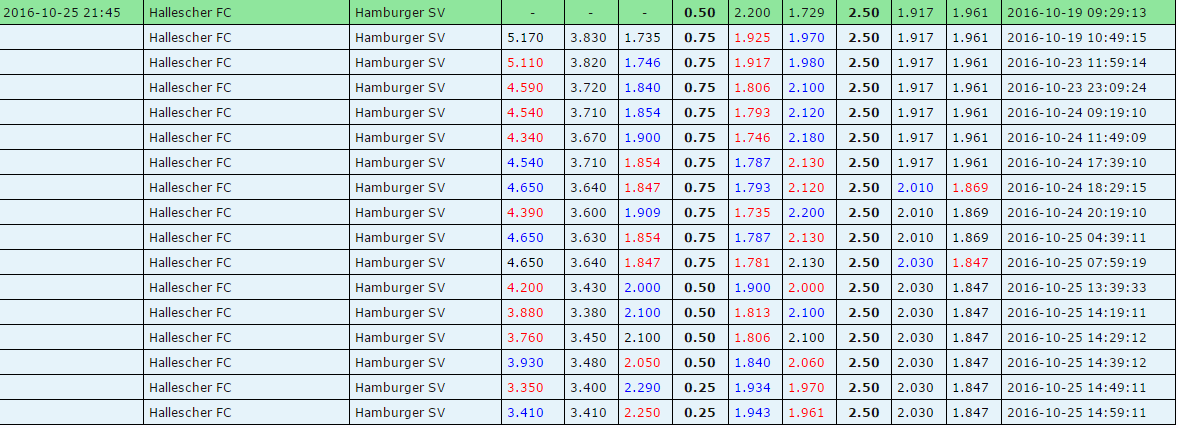Select red handicap odds 2.060

[806, 363]
